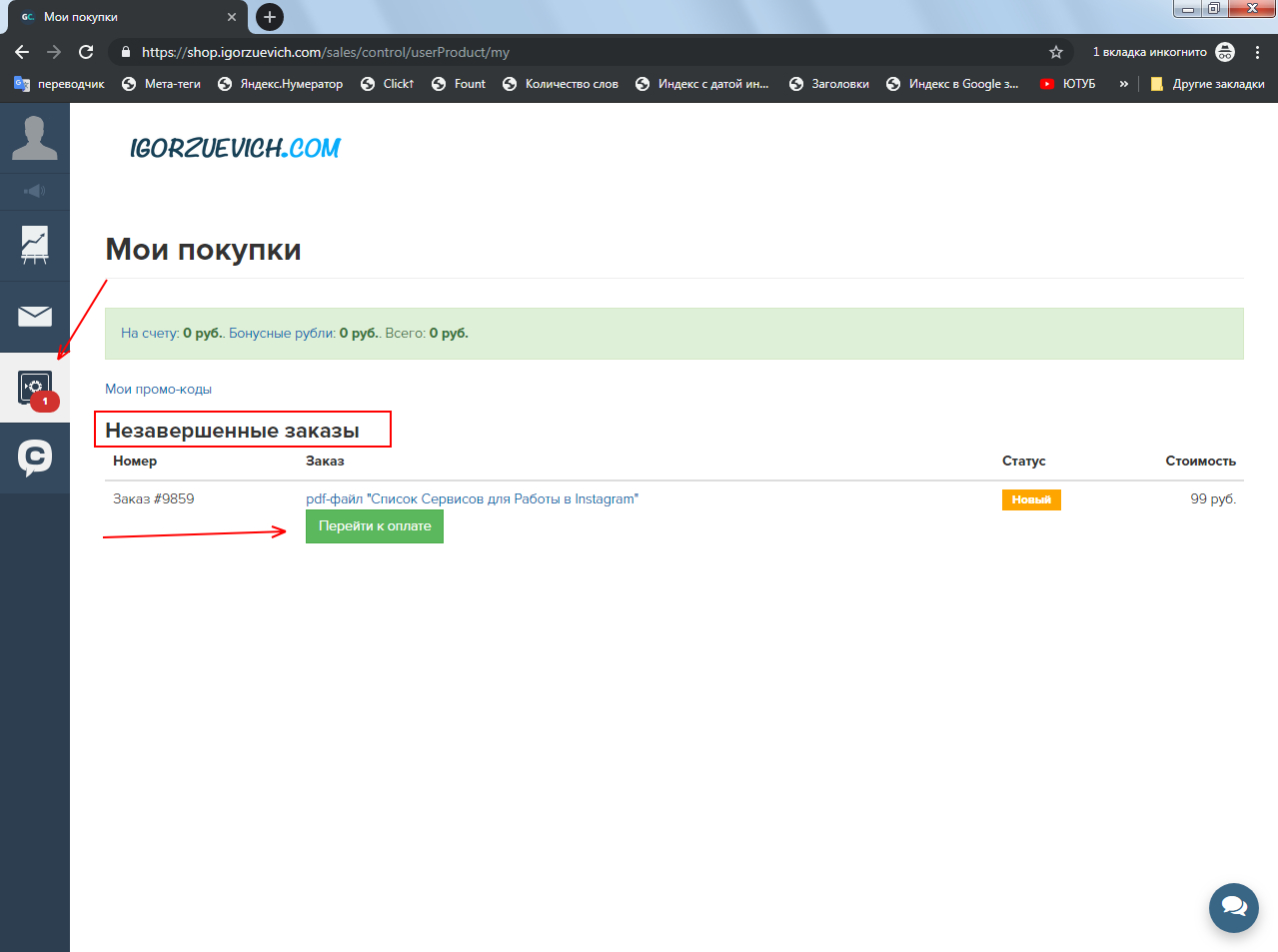This screenshot has width=1278, height=952.
Task: Select the Мои покупки tab
Action: pyautogui.click(x=127, y=17)
